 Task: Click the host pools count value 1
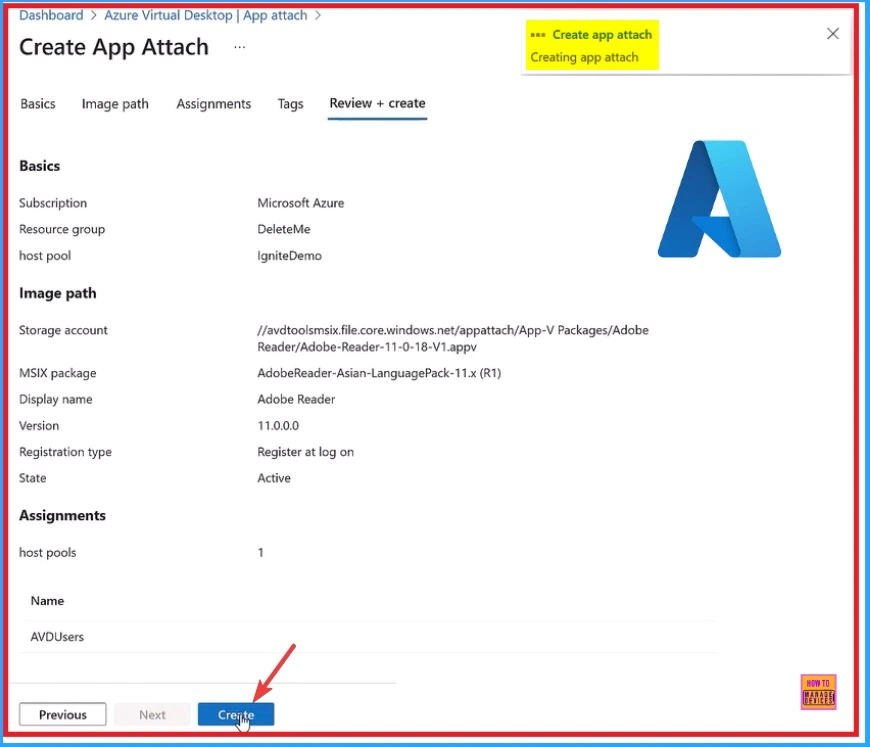tap(260, 553)
